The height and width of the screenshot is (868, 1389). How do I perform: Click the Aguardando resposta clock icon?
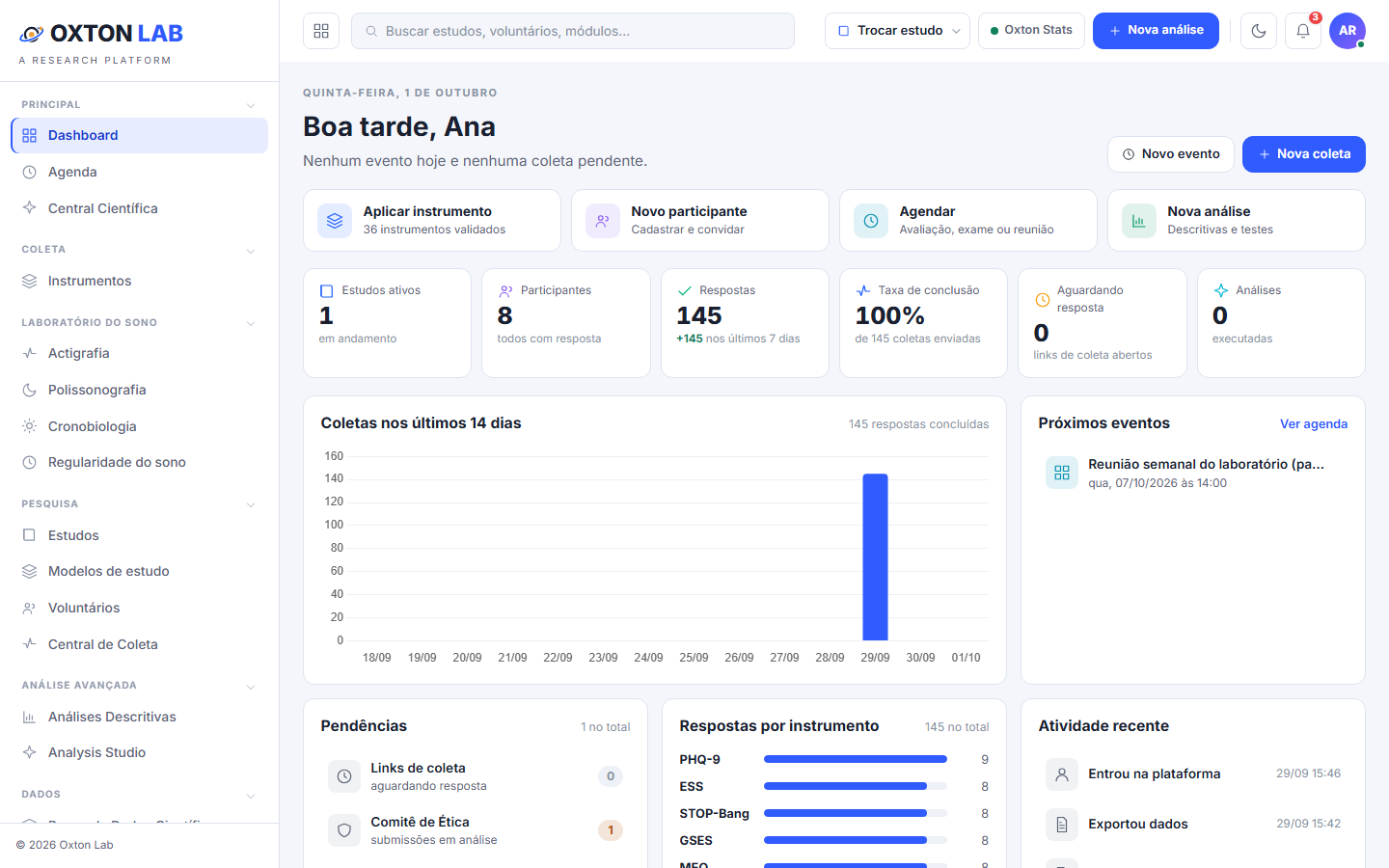point(1042,299)
